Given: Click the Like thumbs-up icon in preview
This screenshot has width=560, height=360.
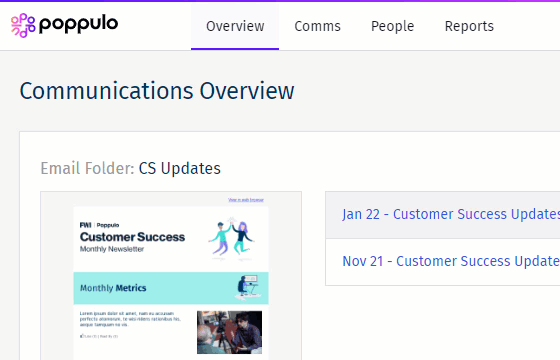Looking at the screenshot, I should (81, 336).
